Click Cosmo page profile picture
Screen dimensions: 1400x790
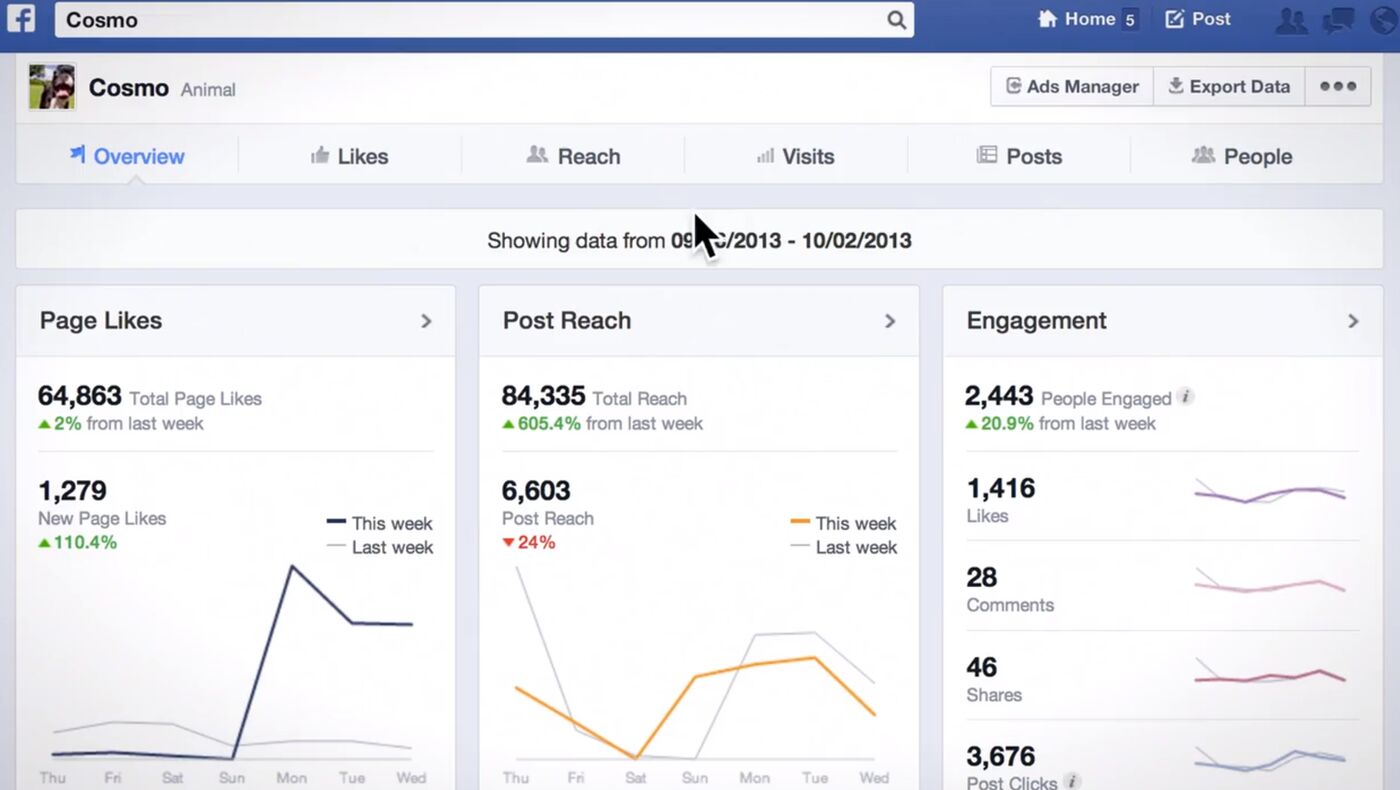pyautogui.click(x=52, y=87)
